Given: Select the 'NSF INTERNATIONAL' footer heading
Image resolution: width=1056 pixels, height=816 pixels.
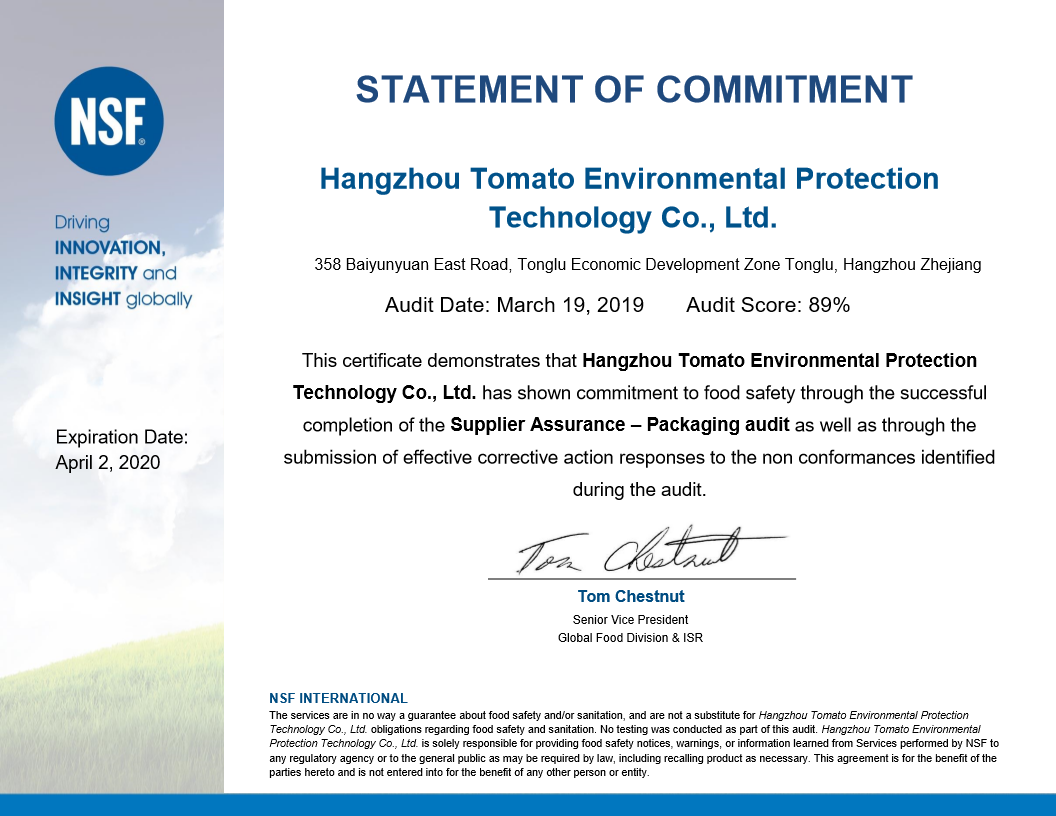Looking at the screenshot, I should pos(338,698).
